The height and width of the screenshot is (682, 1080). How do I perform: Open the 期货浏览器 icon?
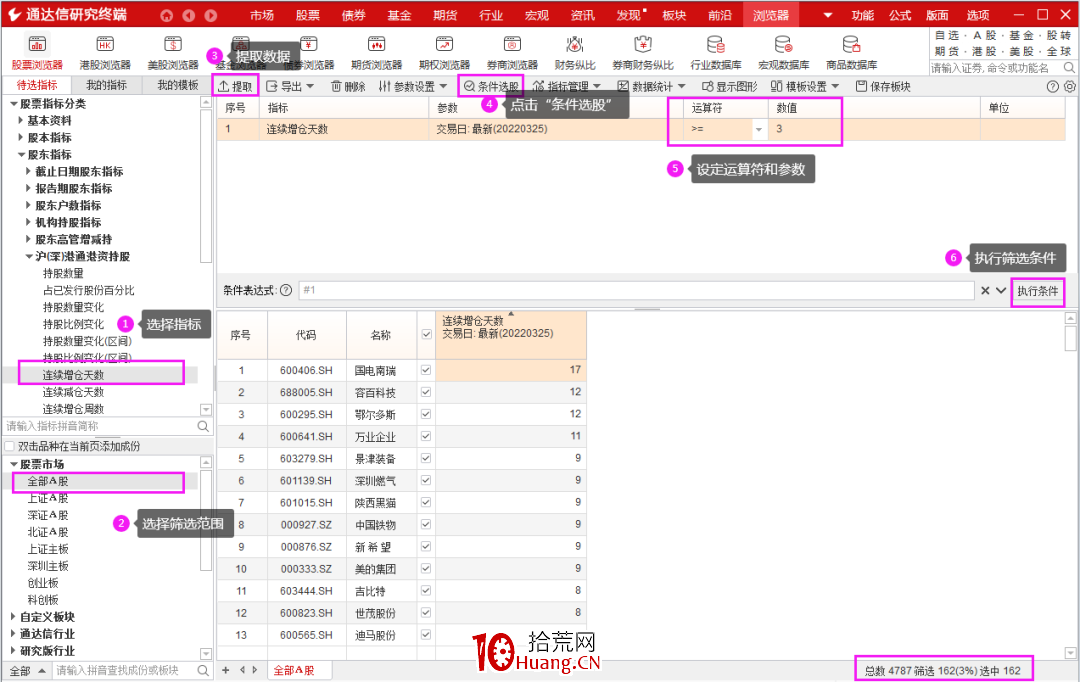point(376,53)
